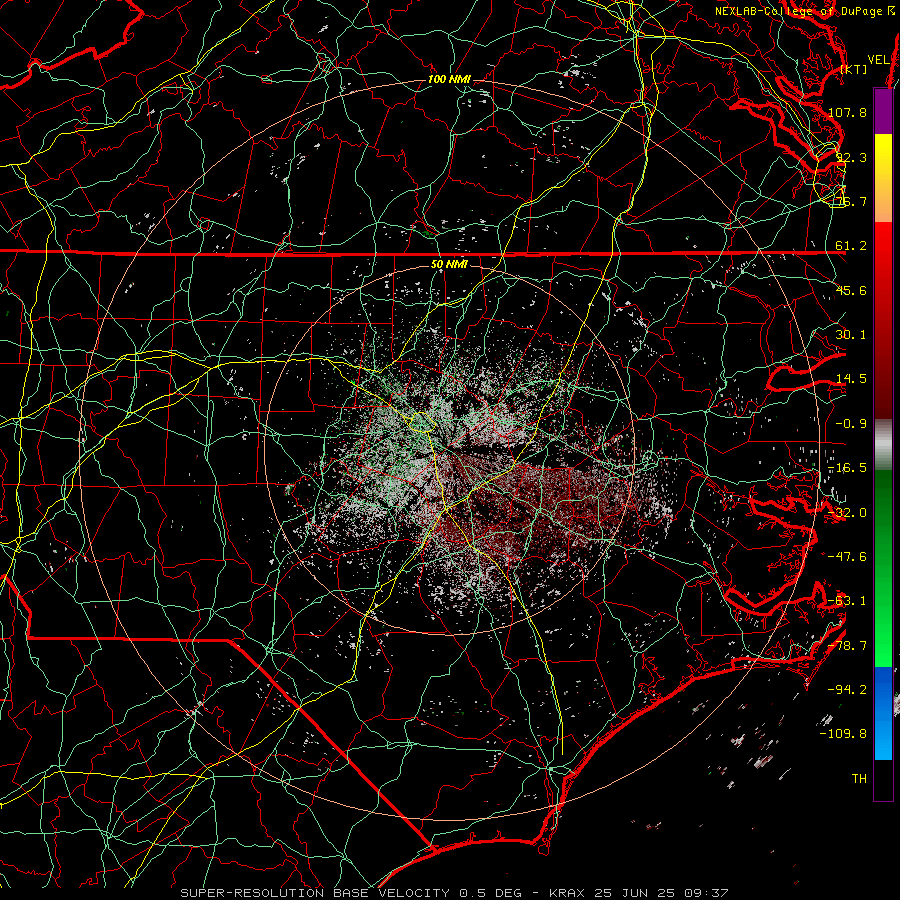900x900 pixels.
Task: Click the -0.9 velocity scale value
Action: point(851,424)
